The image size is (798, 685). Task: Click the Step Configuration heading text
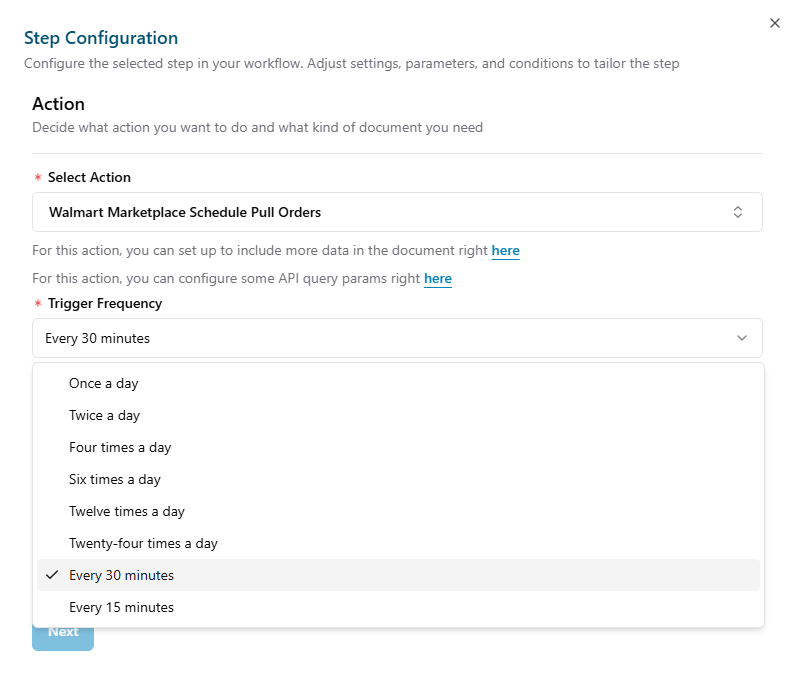pos(101,38)
